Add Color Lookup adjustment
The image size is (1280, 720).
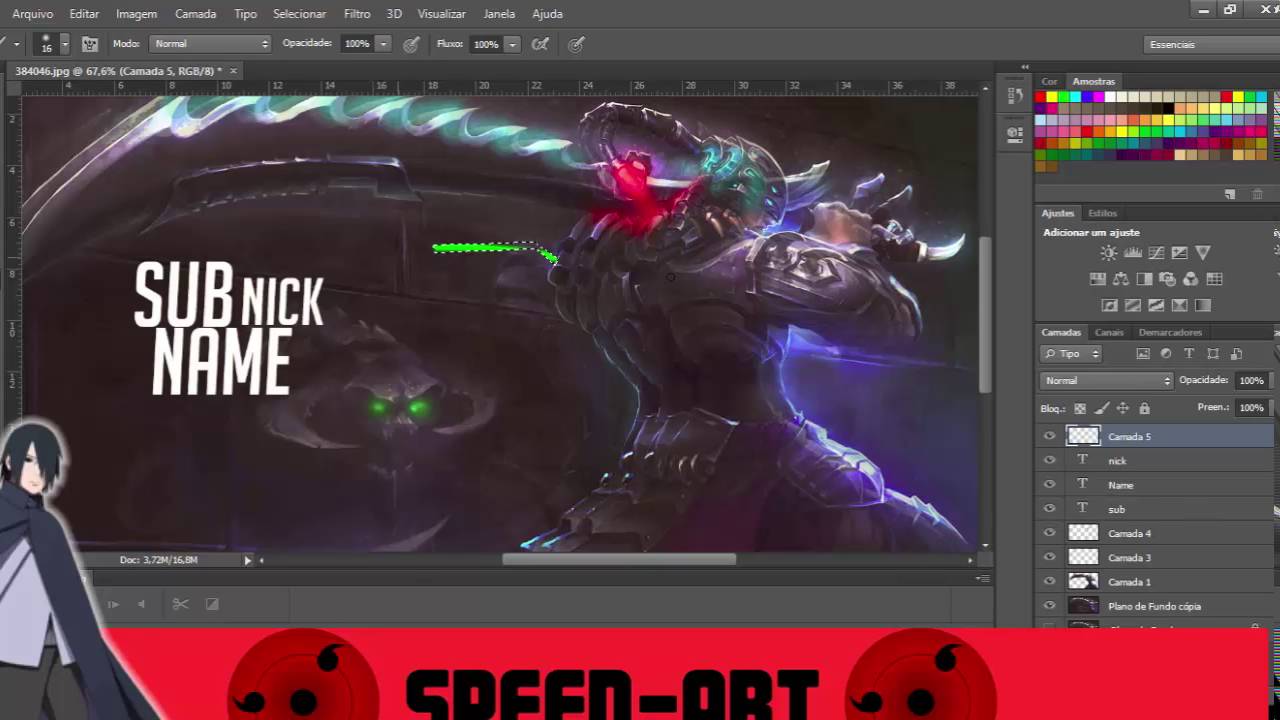pos(1215,279)
